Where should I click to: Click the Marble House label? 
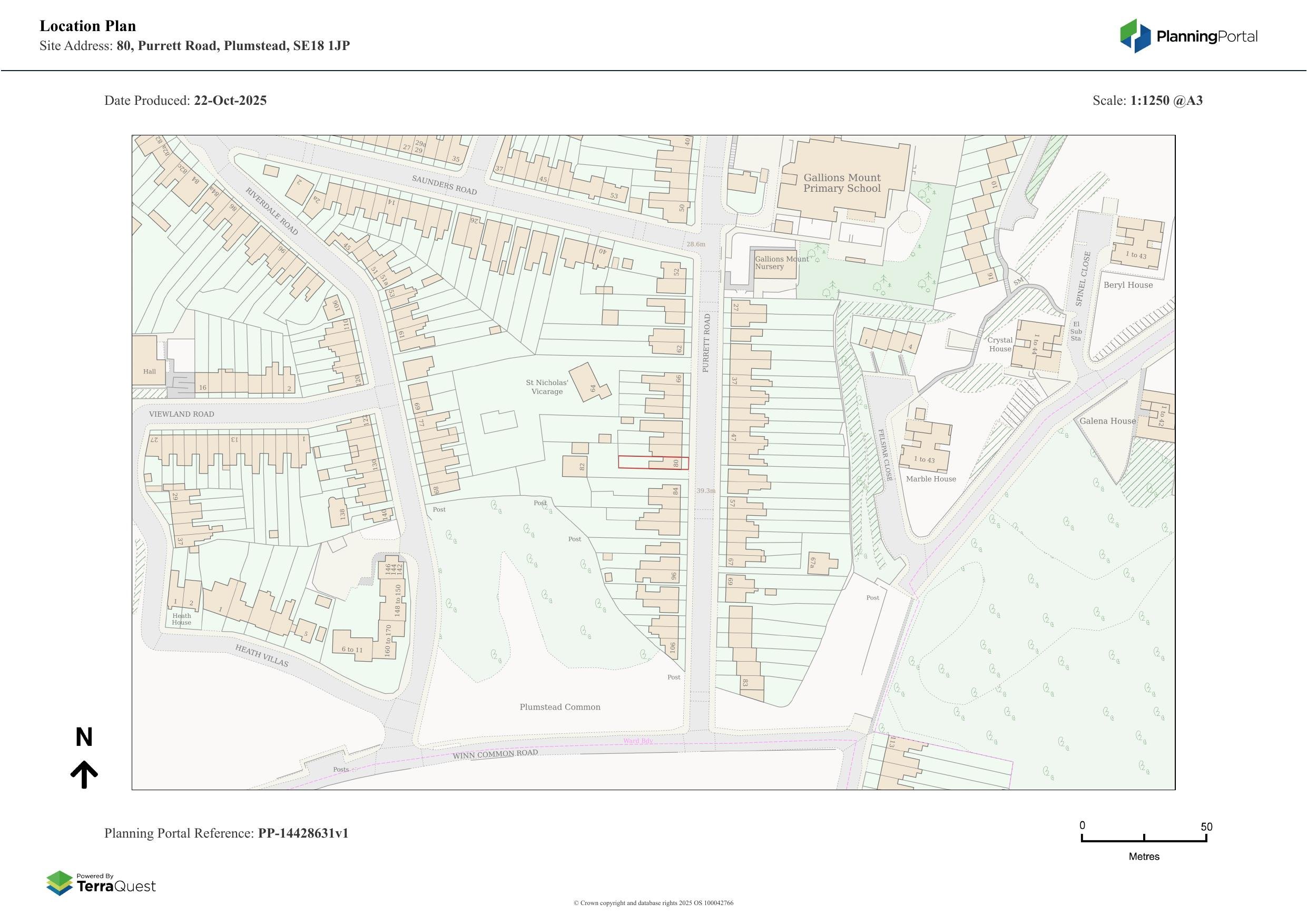tap(931, 479)
